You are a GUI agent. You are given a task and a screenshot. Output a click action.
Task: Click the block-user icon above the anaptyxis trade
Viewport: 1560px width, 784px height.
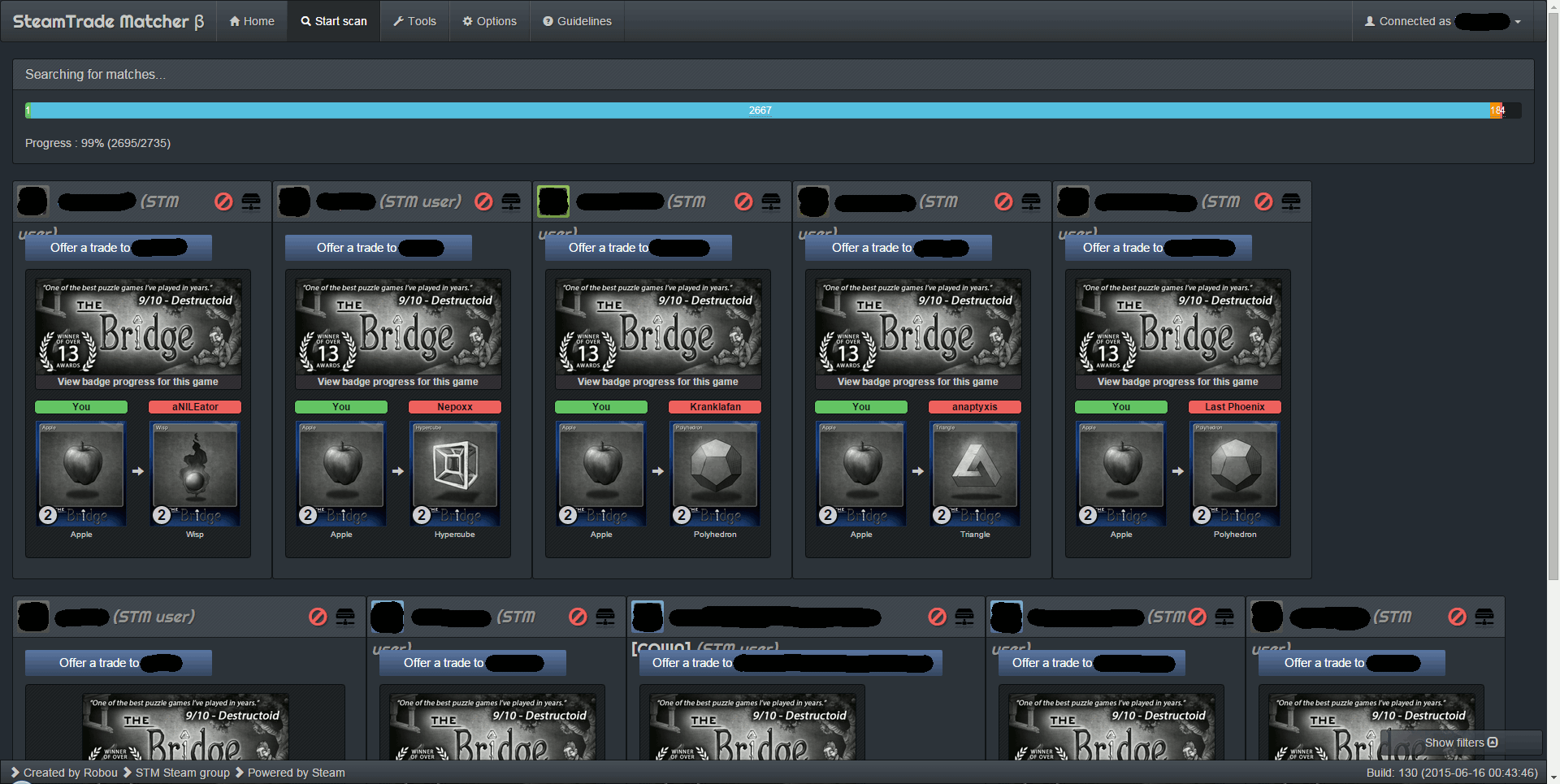pyautogui.click(x=1003, y=201)
